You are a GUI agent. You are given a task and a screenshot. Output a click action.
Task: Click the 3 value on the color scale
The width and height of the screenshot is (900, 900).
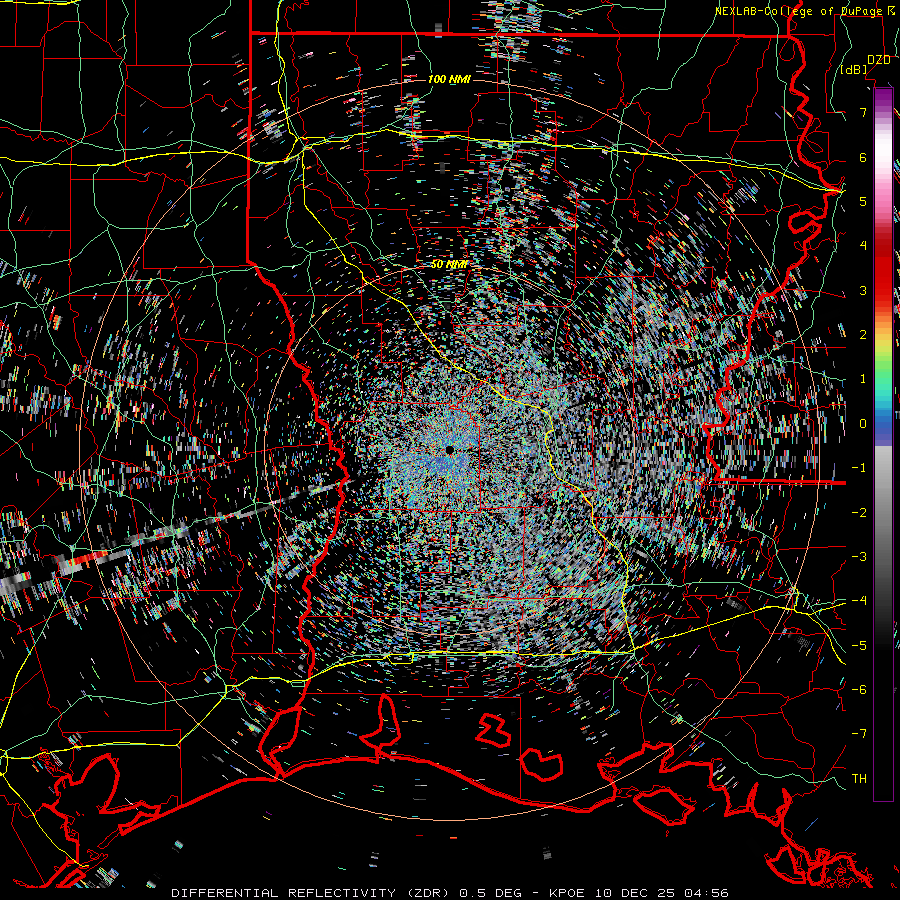(x=863, y=290)
